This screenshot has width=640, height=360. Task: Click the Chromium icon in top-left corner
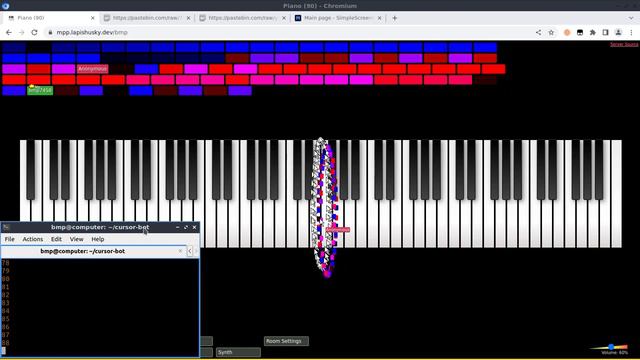coord(5,6)
